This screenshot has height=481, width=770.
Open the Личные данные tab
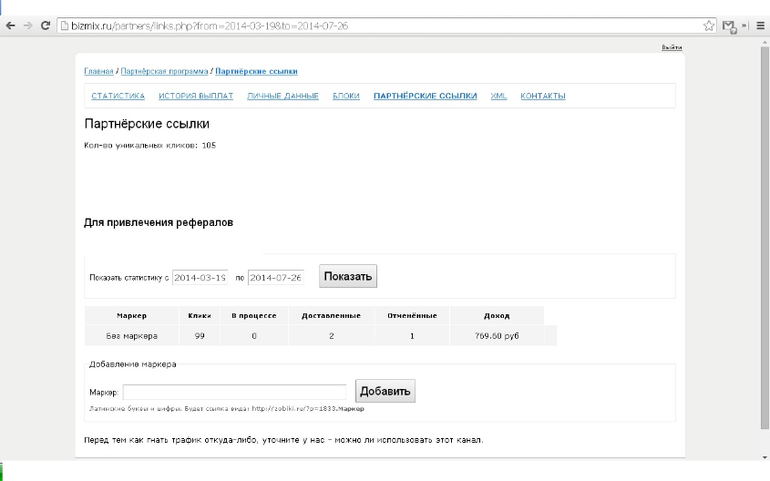click(x=283, y=96)
